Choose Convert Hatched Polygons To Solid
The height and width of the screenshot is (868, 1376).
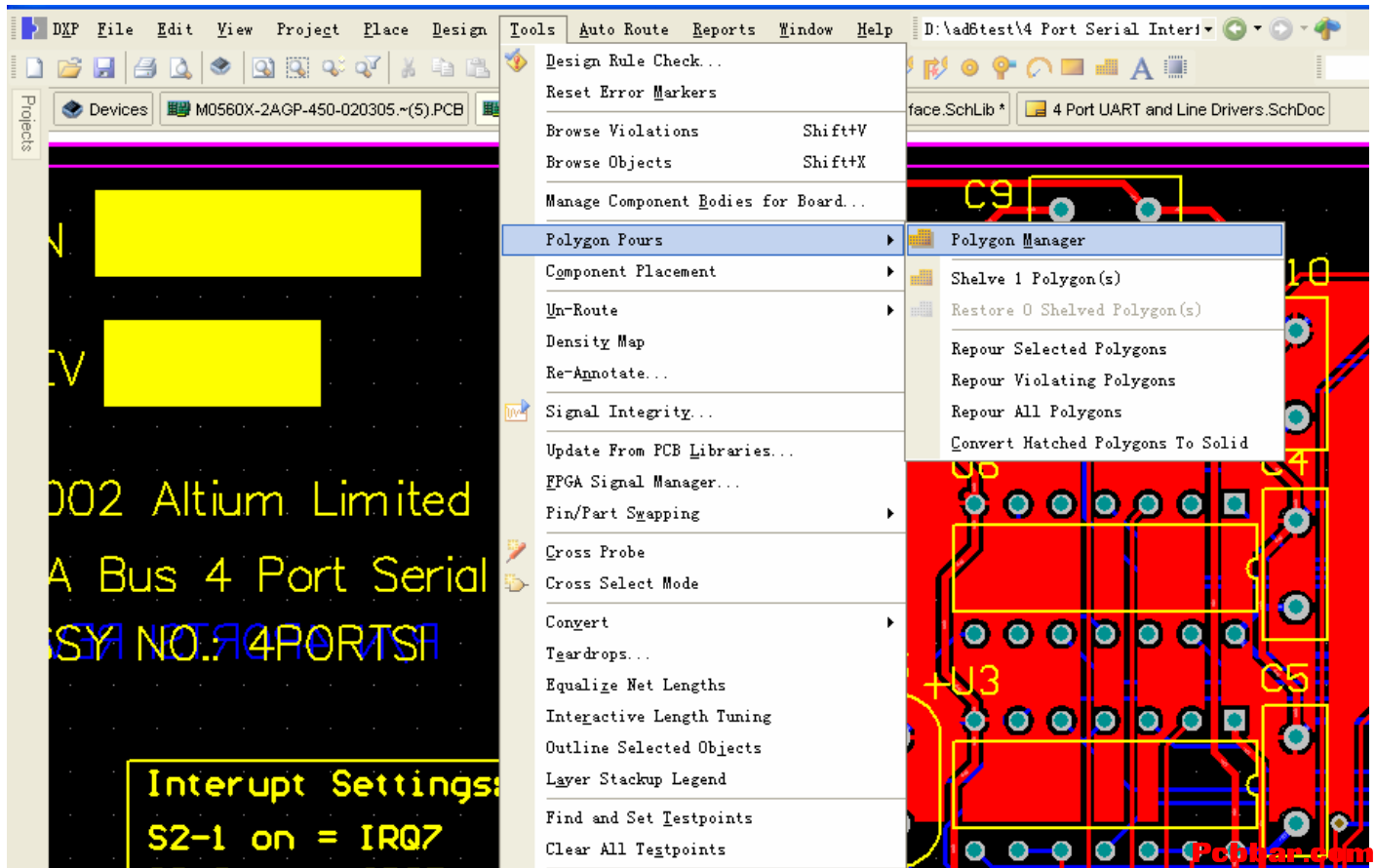1094,443
